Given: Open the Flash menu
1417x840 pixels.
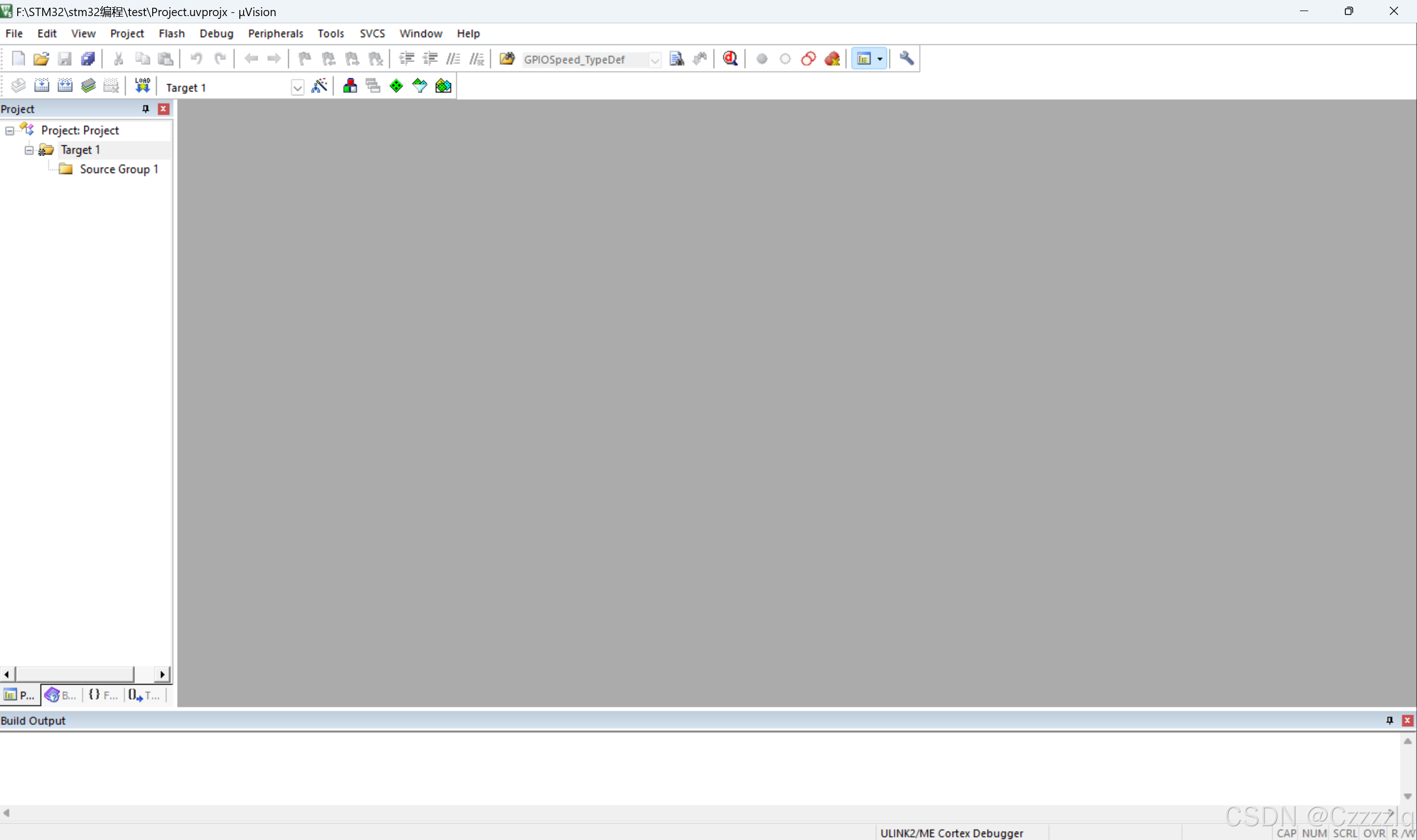Looking at the screenshot, I should [x=172, y=33].
